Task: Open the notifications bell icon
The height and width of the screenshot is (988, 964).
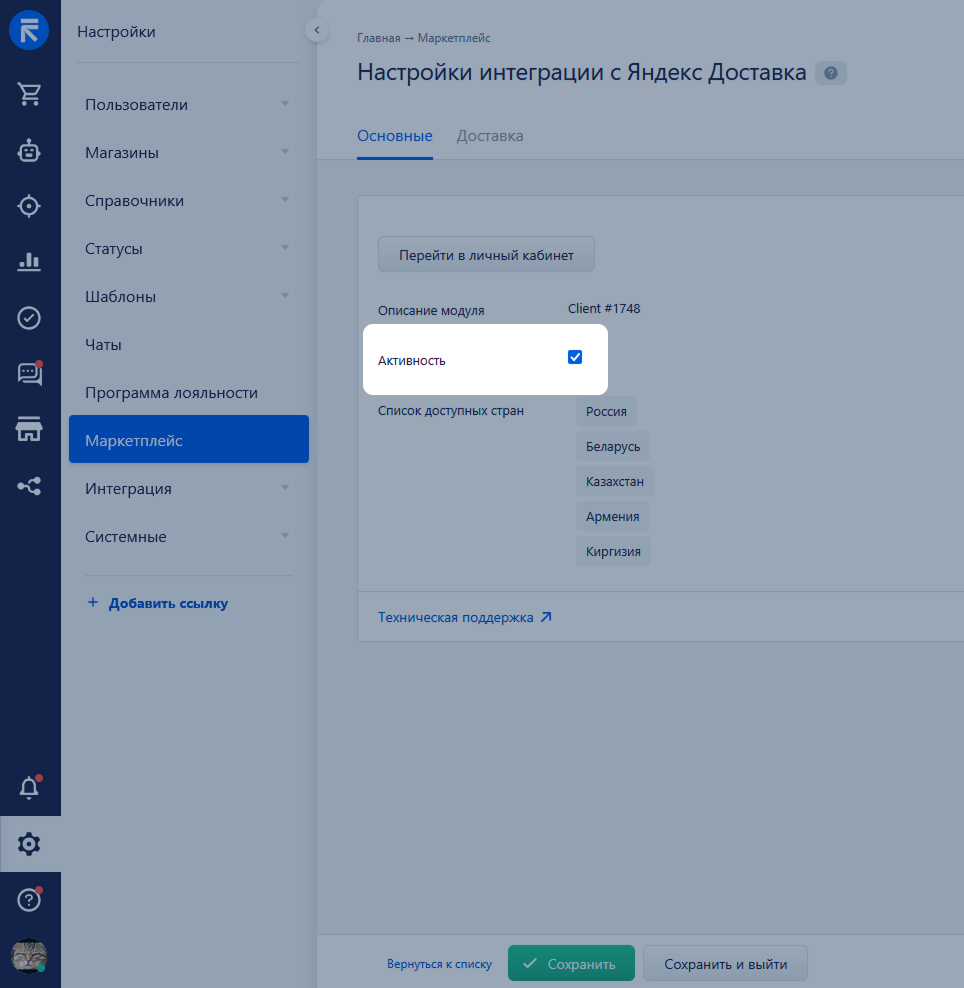Action: tap(29, 788)
